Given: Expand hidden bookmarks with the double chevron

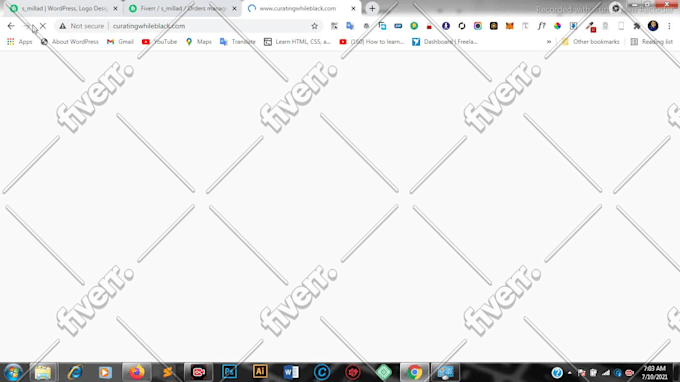Looking at the screenshot, I should click(x=549, y=42).
